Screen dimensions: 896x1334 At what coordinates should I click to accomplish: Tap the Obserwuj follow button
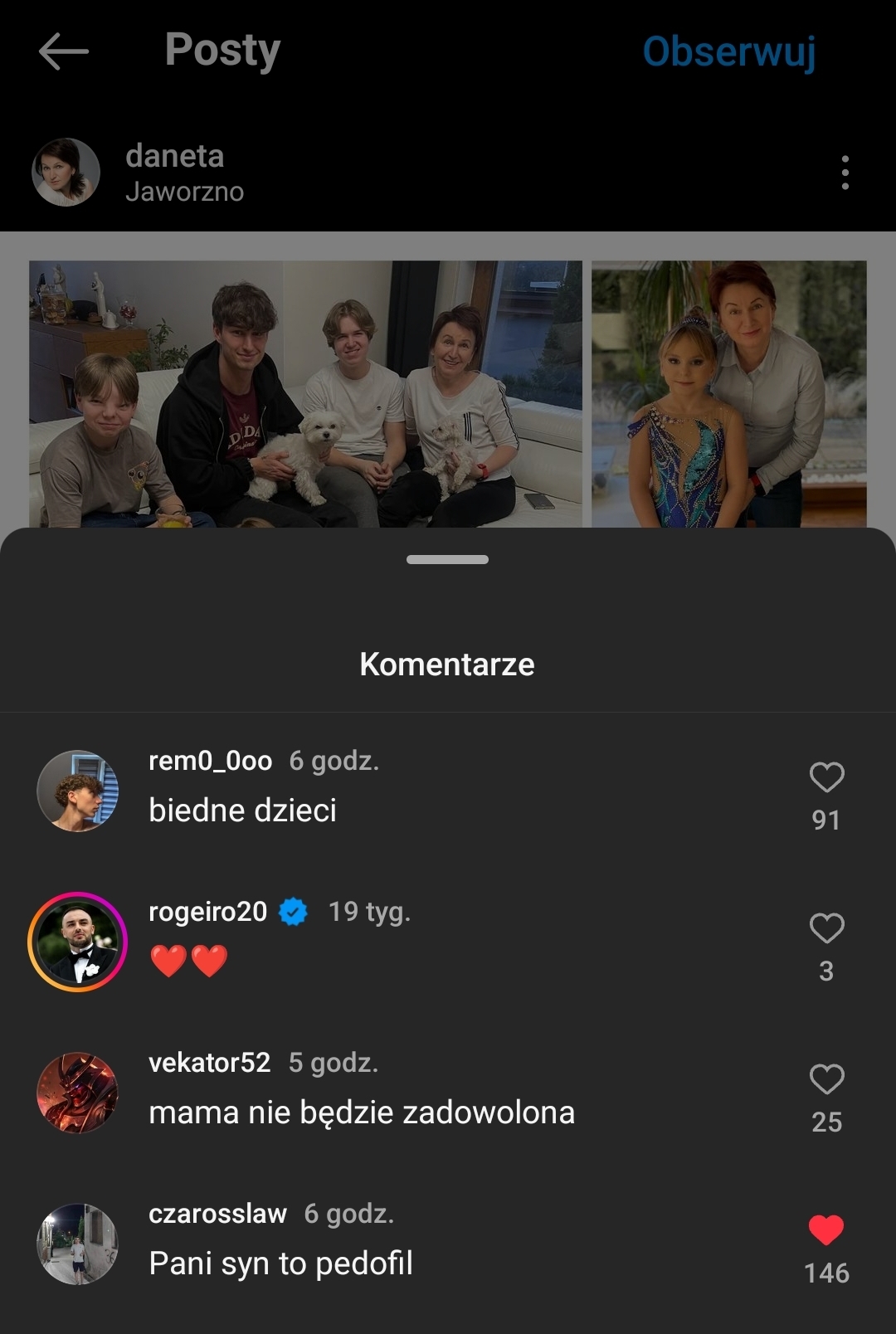(729, 51)
